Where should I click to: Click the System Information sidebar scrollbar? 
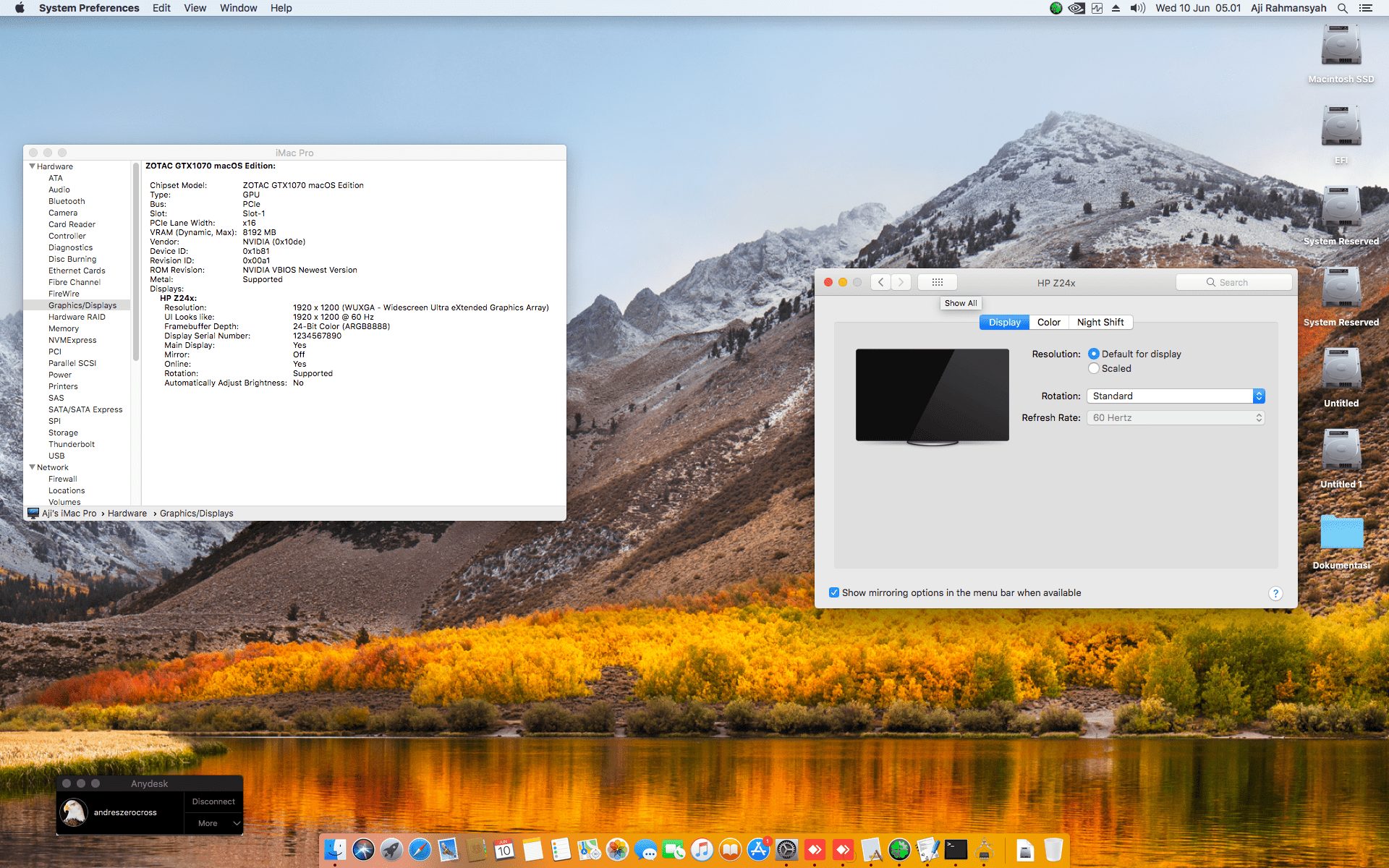tap(136, 262)
